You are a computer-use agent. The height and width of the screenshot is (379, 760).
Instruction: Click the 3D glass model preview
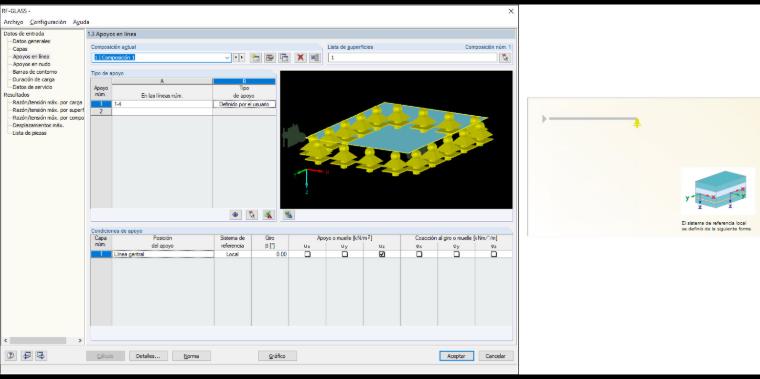[396, 140]
